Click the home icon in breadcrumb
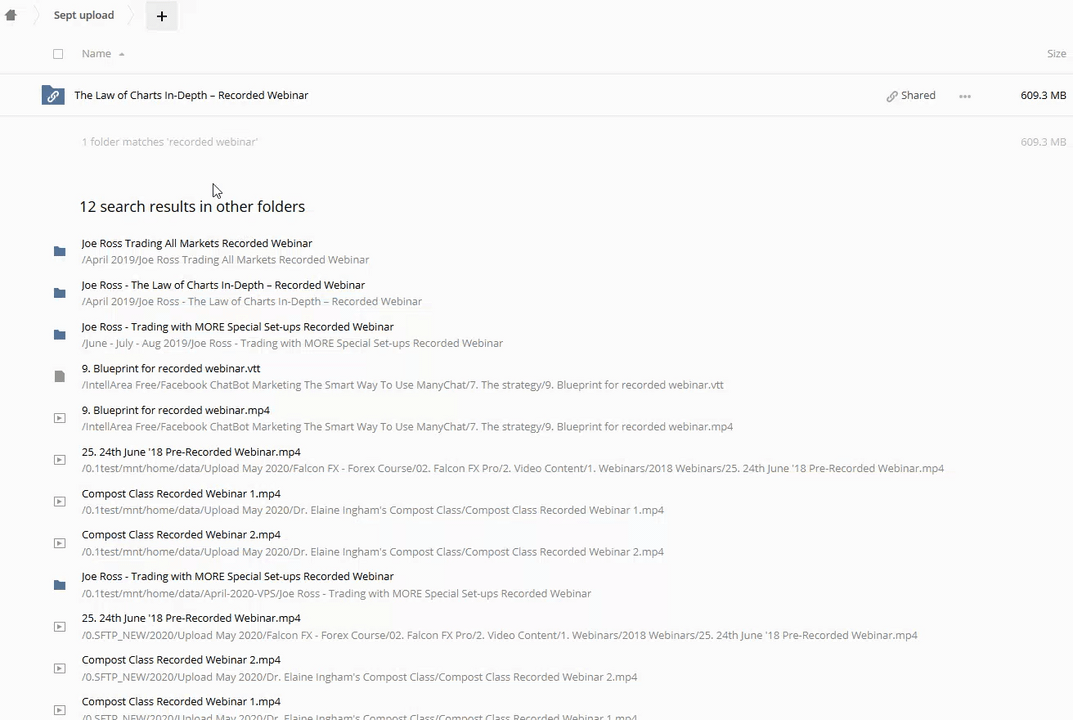The height and width of the screenshot is (720, 1073). [11, 15]
